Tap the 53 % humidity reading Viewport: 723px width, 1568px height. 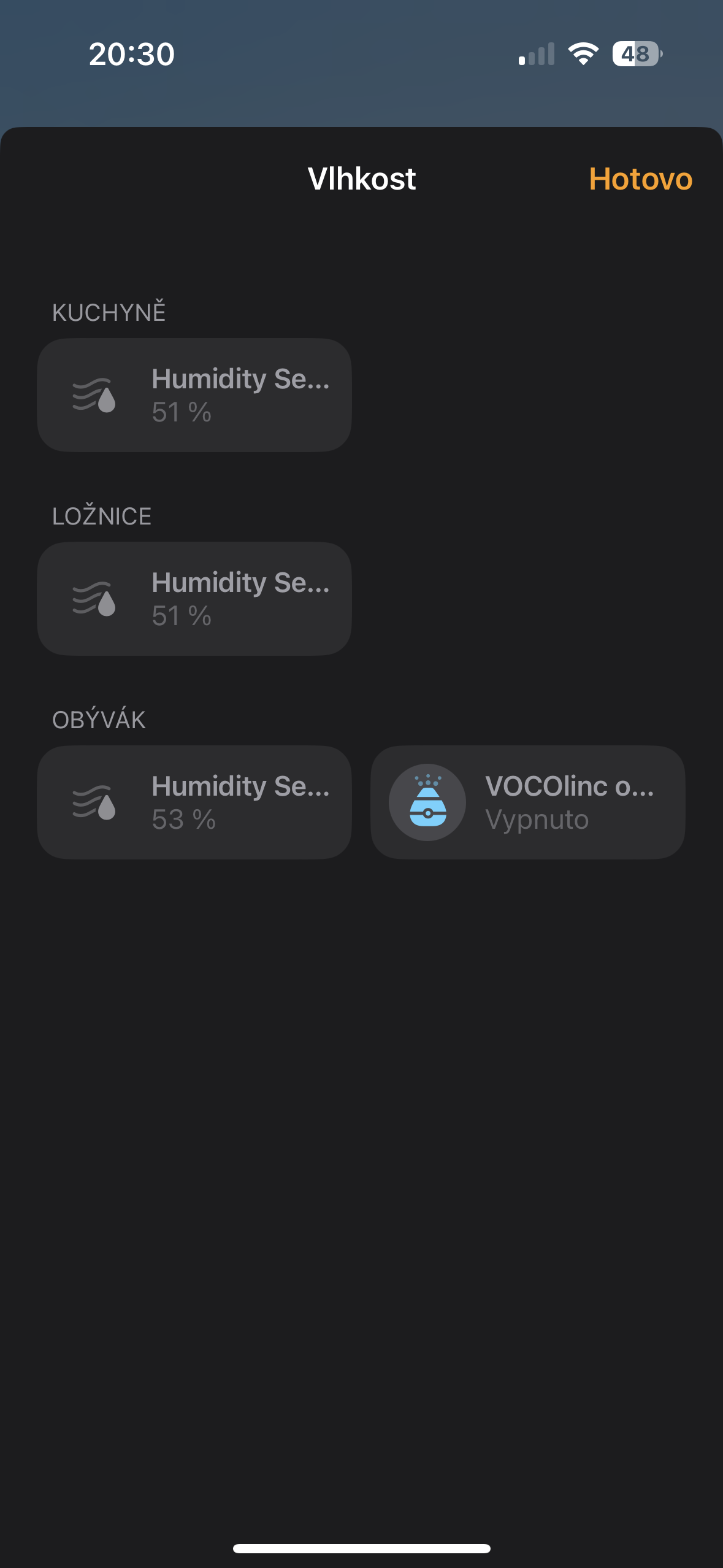pos(183,820)
